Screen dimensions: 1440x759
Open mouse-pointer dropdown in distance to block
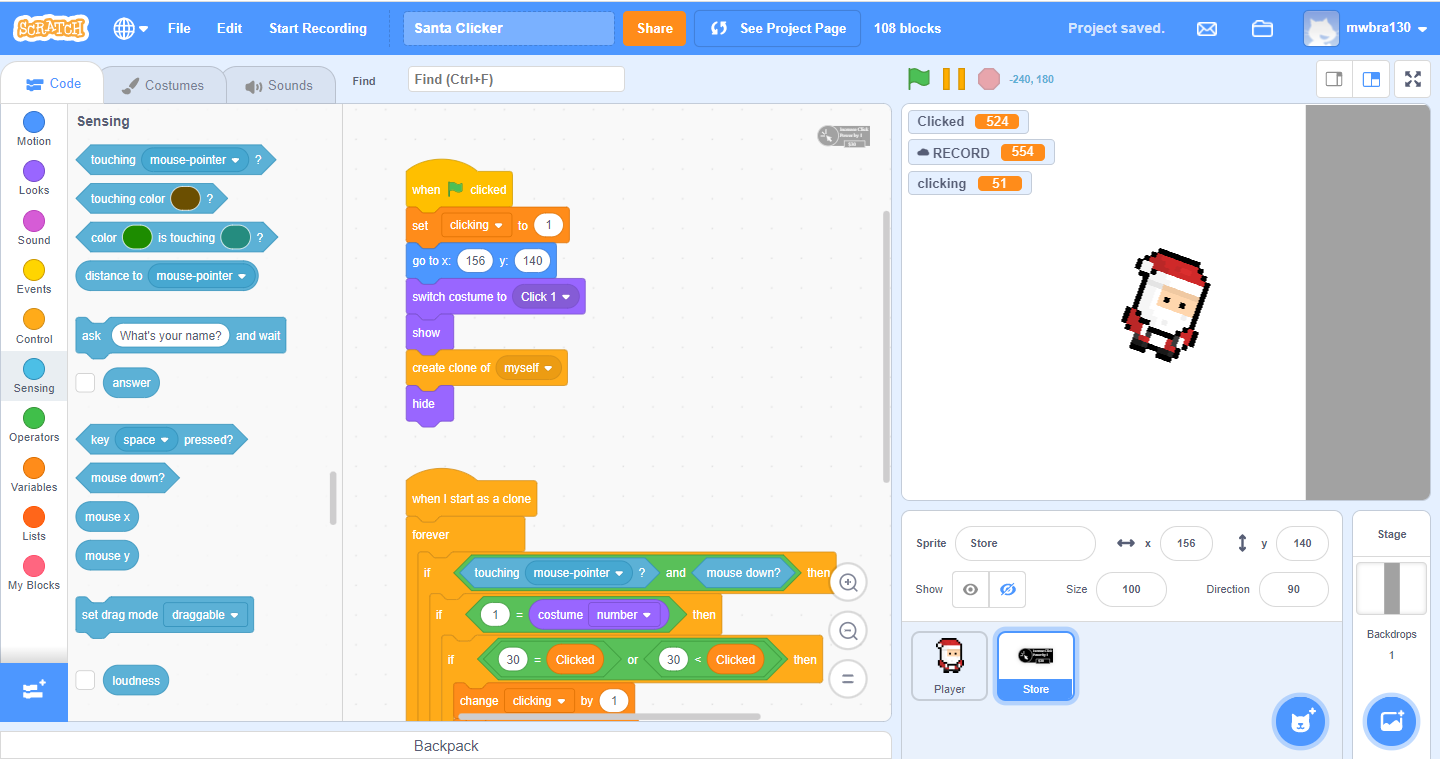click(201, 276)
